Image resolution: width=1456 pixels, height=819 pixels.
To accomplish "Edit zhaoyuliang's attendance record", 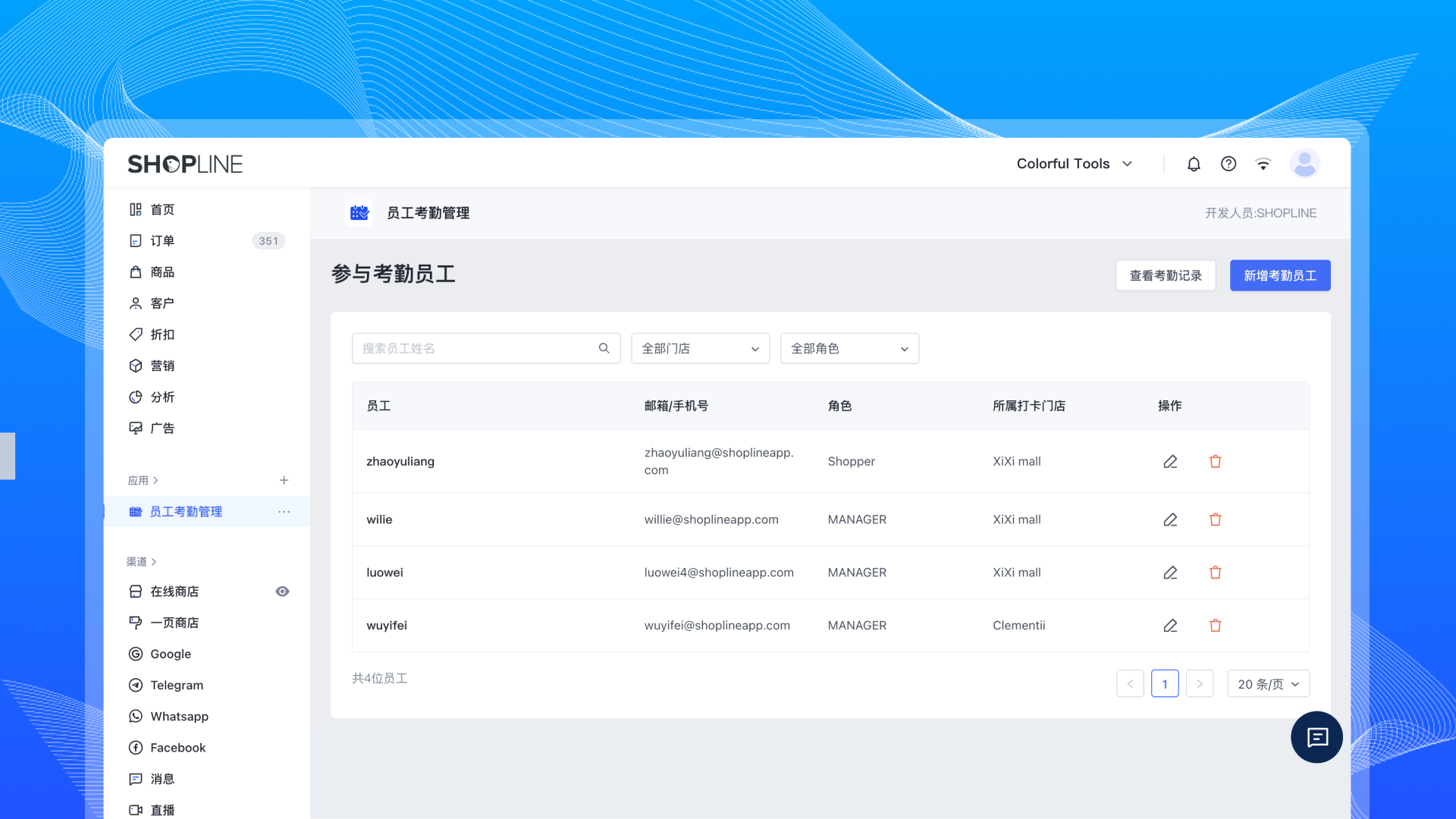I will coord(1170,462).
